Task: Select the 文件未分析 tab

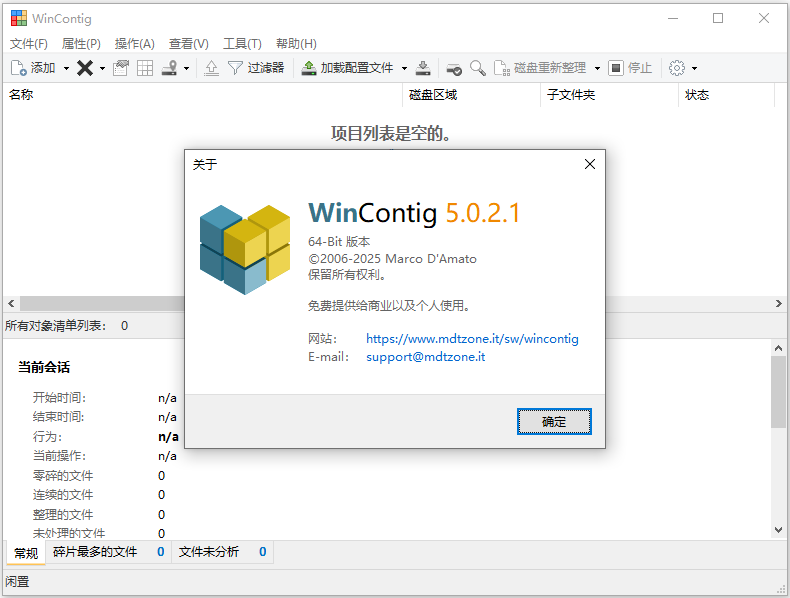Action: tap(209, 552)
